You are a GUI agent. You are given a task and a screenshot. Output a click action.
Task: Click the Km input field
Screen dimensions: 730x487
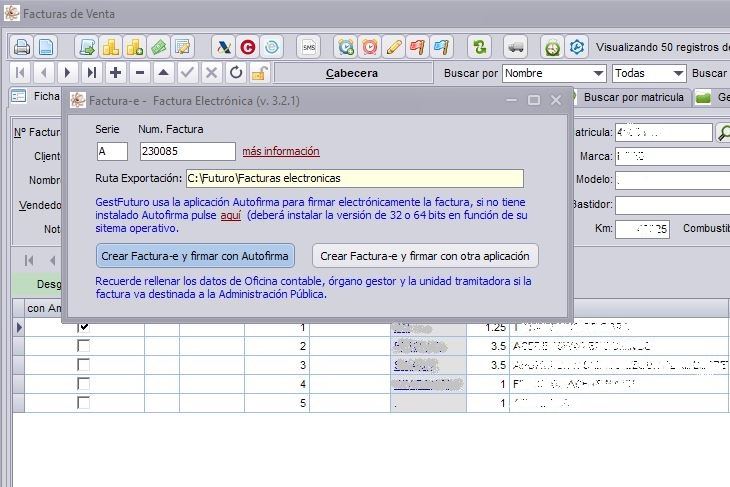[x=642, y=229]
